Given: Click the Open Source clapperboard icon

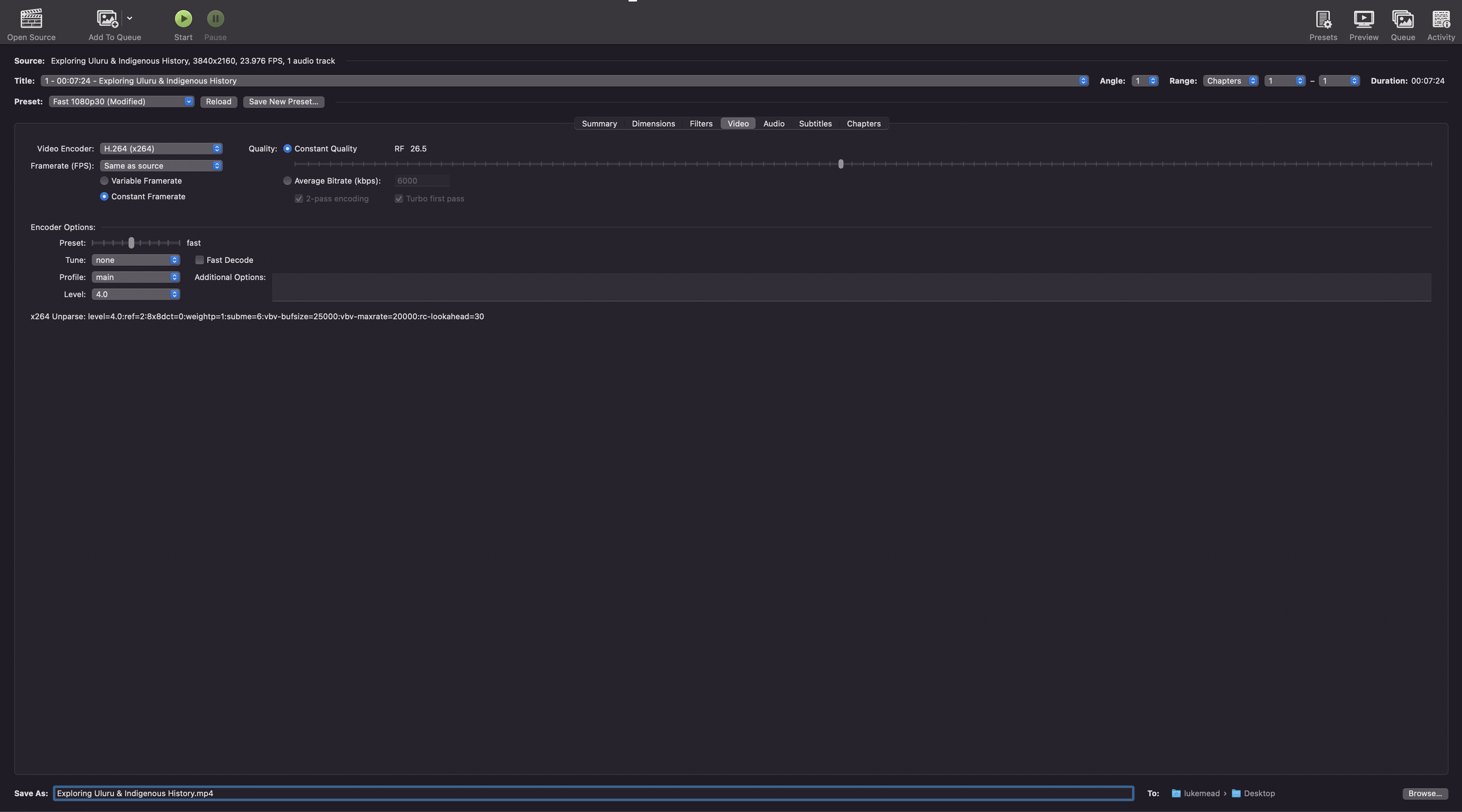Looking at the screenshot, I should [x=31, y=19].
